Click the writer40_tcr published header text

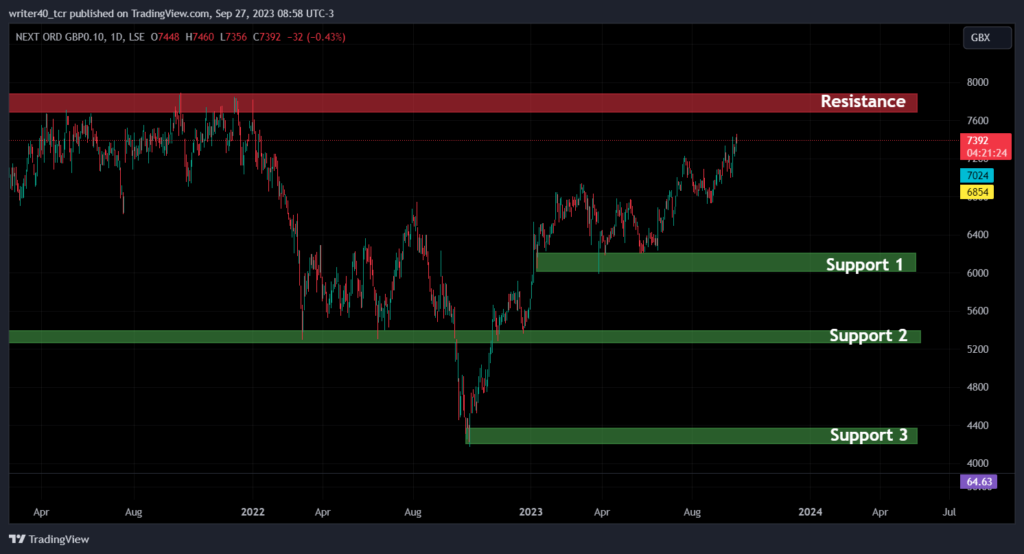pyautogui.click(x=171, y=13)
